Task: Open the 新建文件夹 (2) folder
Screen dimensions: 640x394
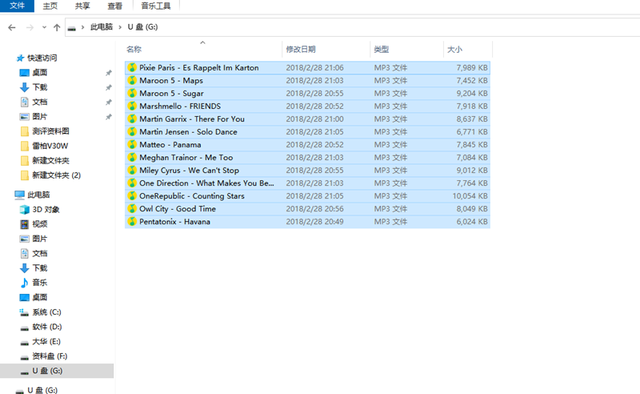Action: 56,176
